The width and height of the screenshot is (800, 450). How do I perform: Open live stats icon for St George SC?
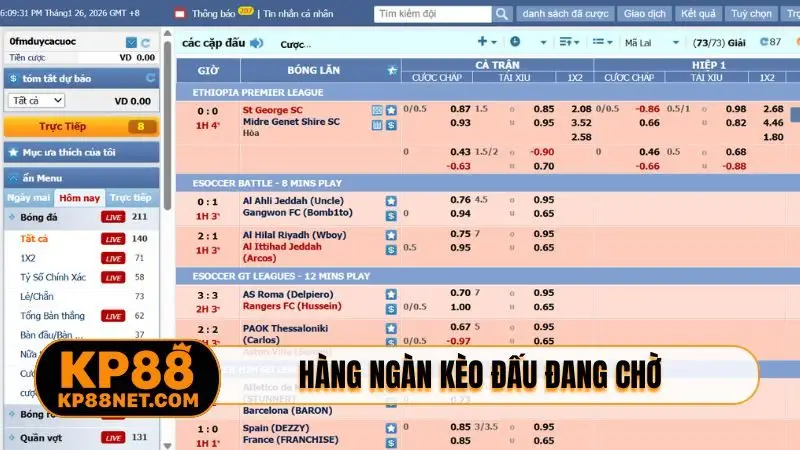click(377, 110)
